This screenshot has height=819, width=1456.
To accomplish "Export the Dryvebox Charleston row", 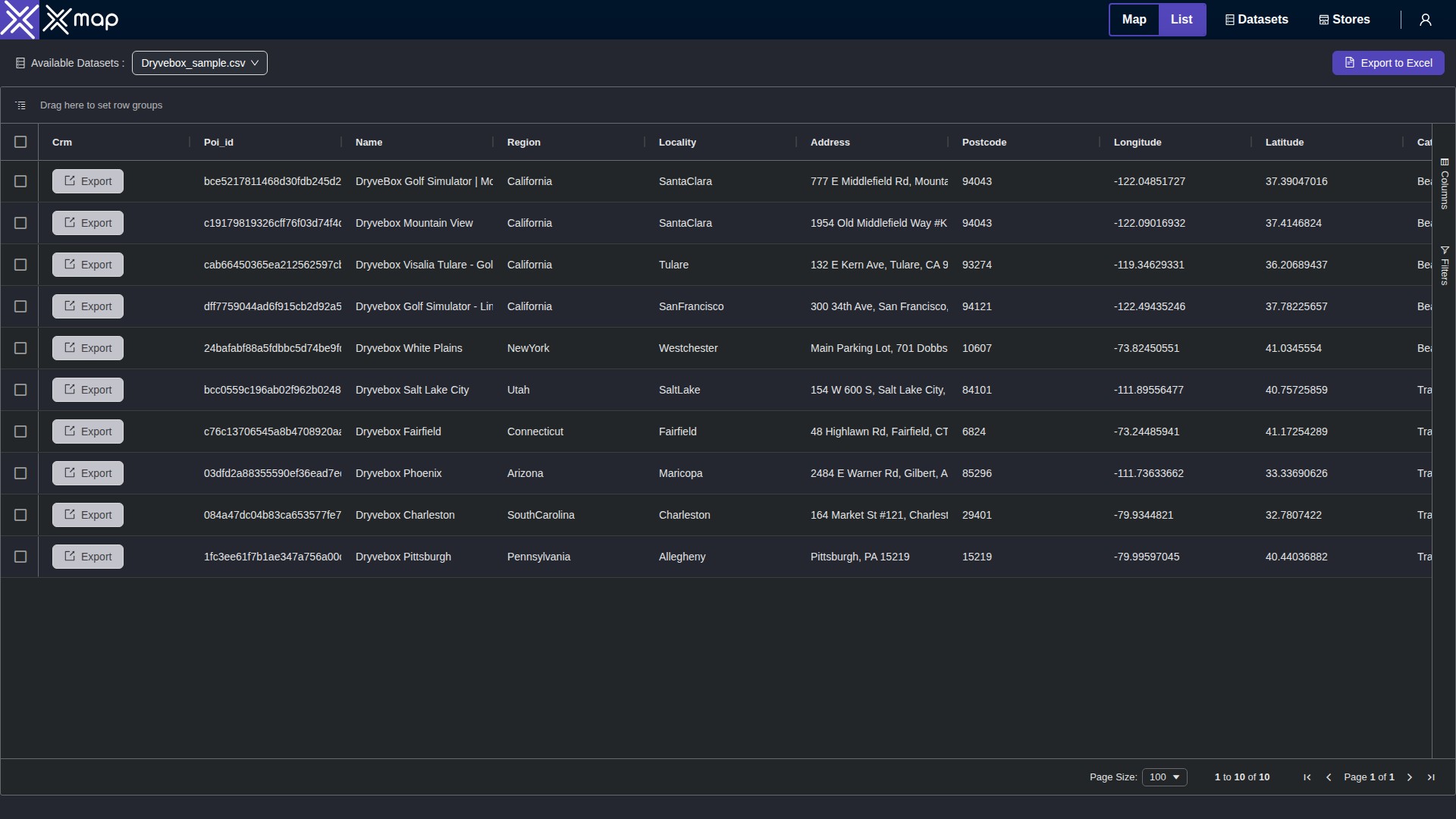I will pyautogui.click(x=87, y=515).
